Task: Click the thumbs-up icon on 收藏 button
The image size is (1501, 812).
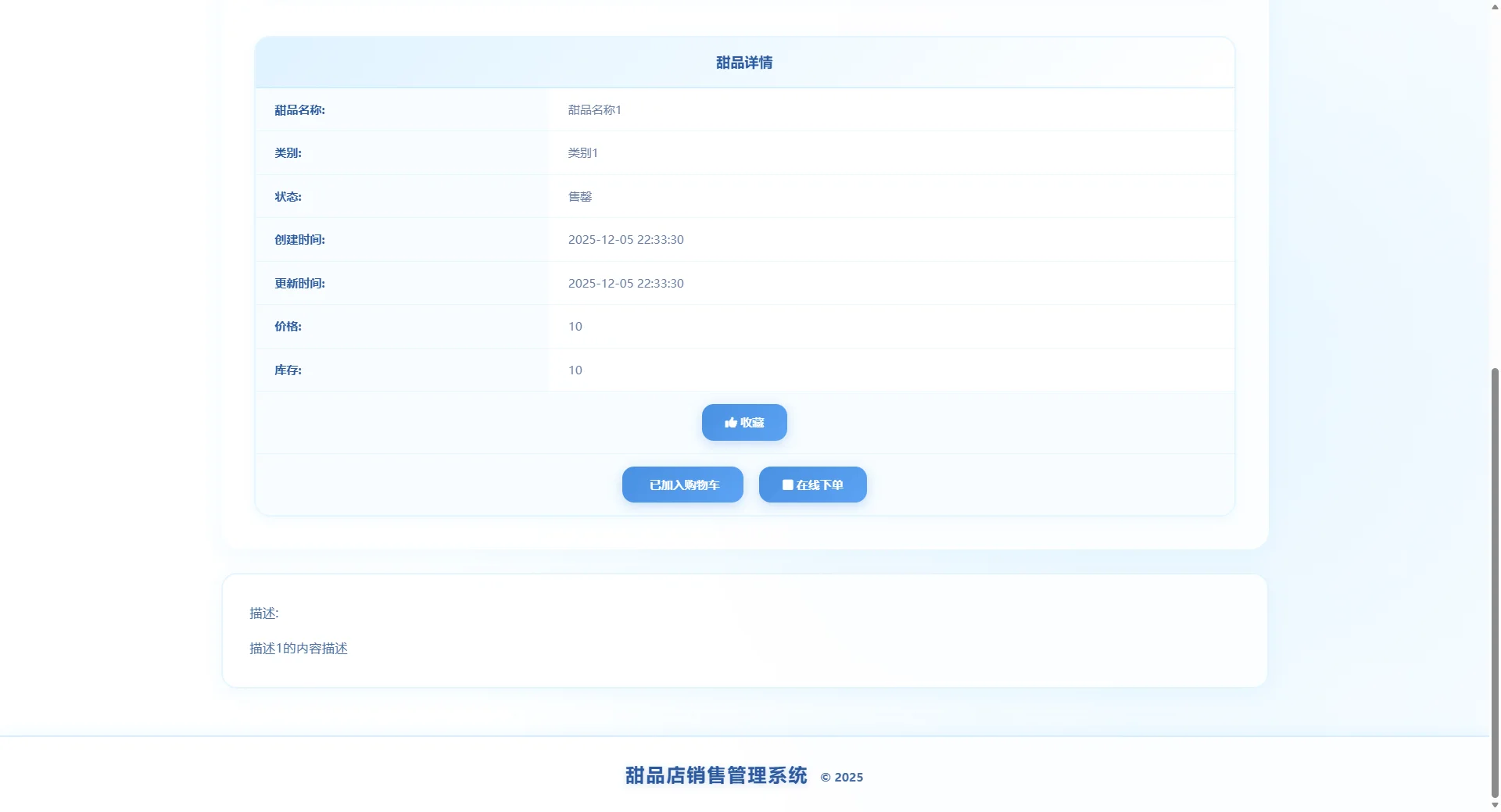Action: point(730,422)
